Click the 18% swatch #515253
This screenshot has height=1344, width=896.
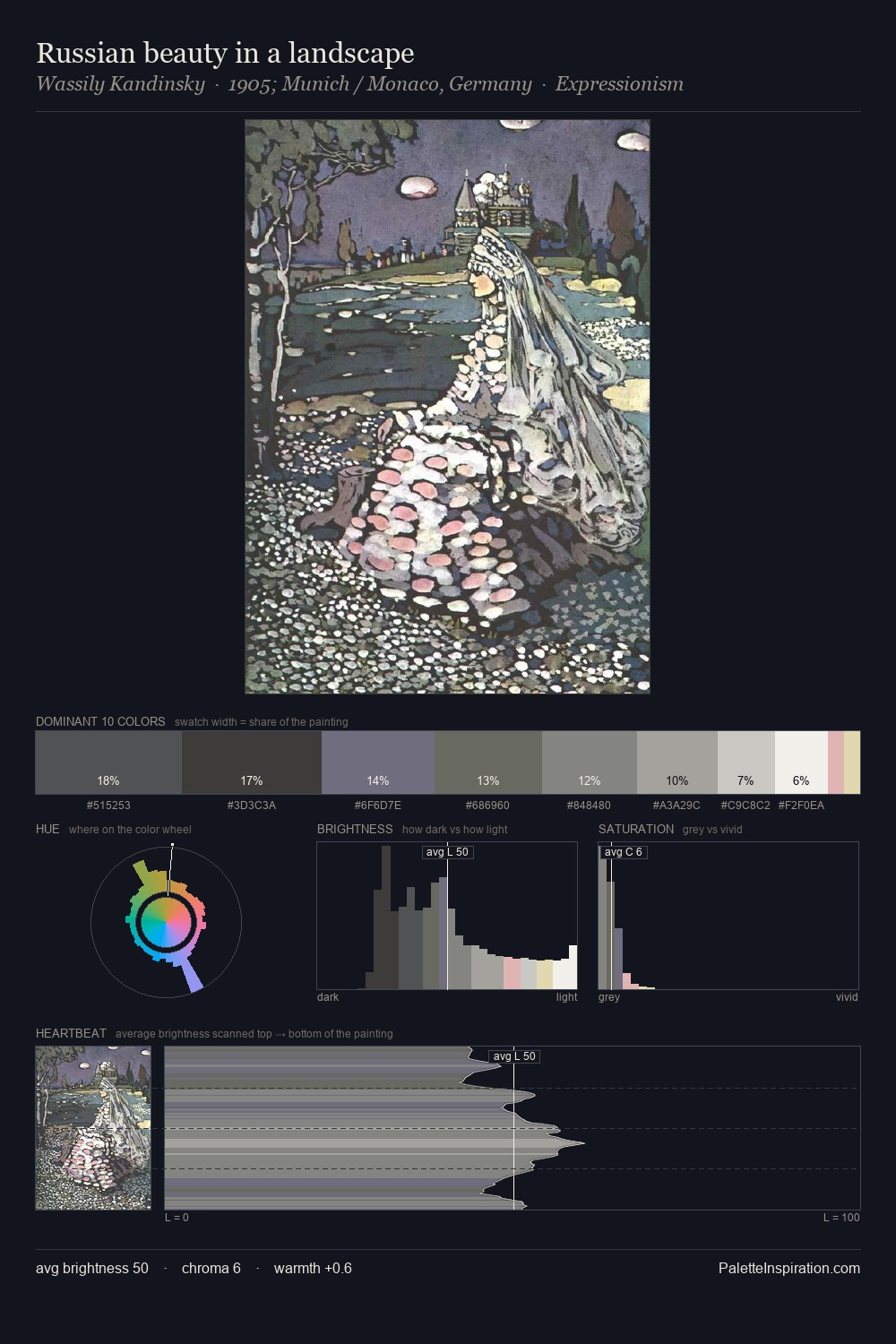click(108, 762)
